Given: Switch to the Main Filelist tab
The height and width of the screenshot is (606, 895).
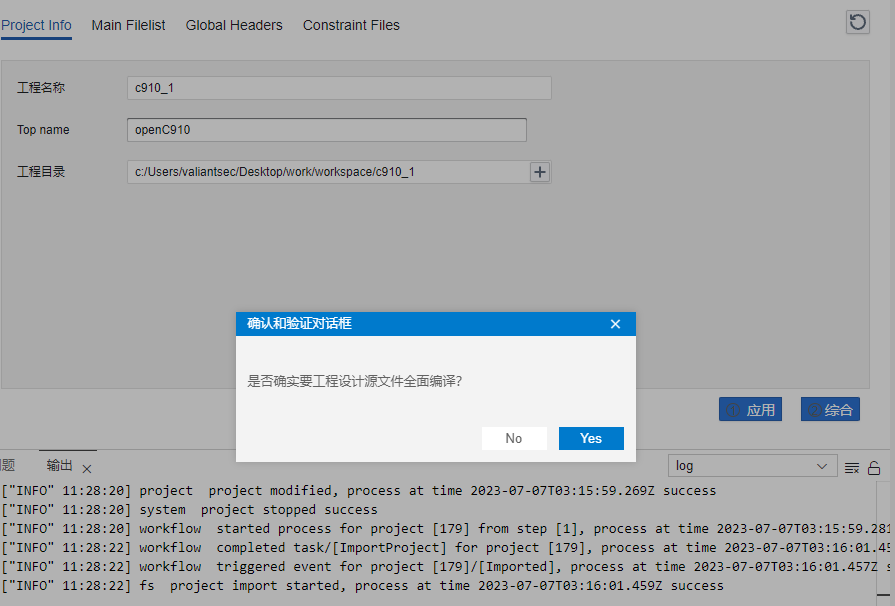Looking at the screenshot, I should click(x=128, y=25).
